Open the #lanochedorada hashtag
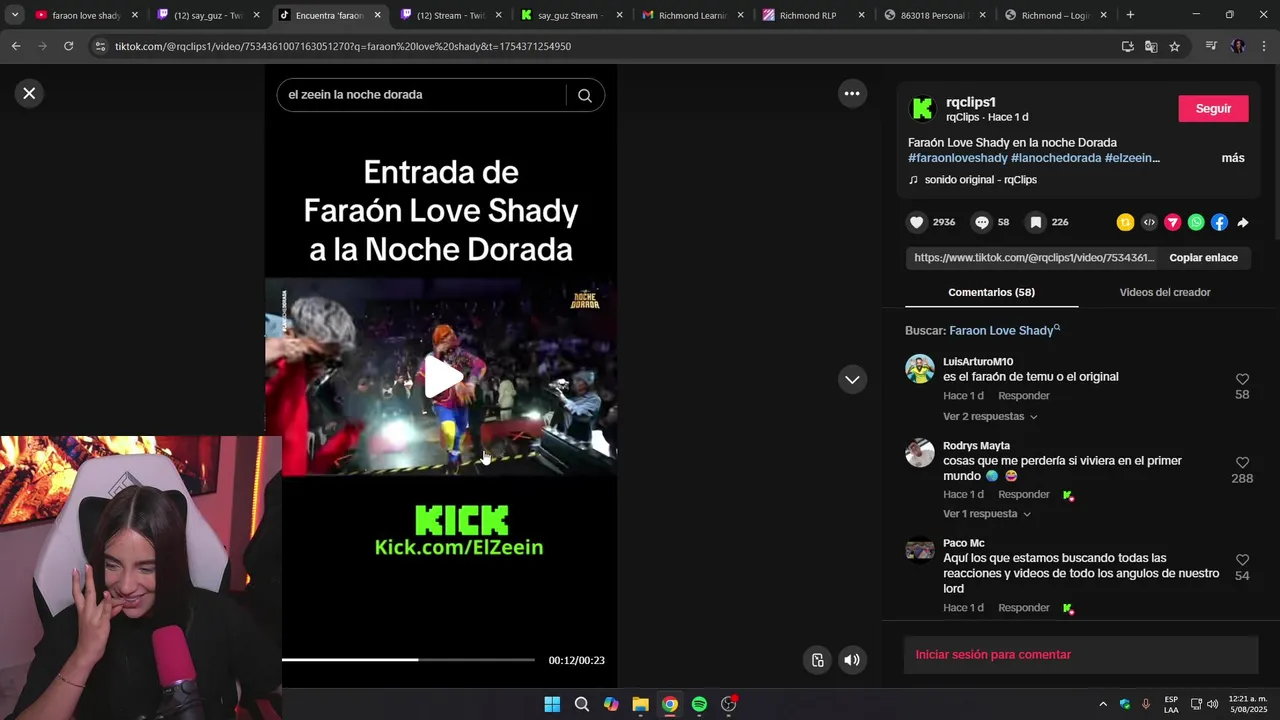Screen dimensions: 1280x720 (1056, 158)
